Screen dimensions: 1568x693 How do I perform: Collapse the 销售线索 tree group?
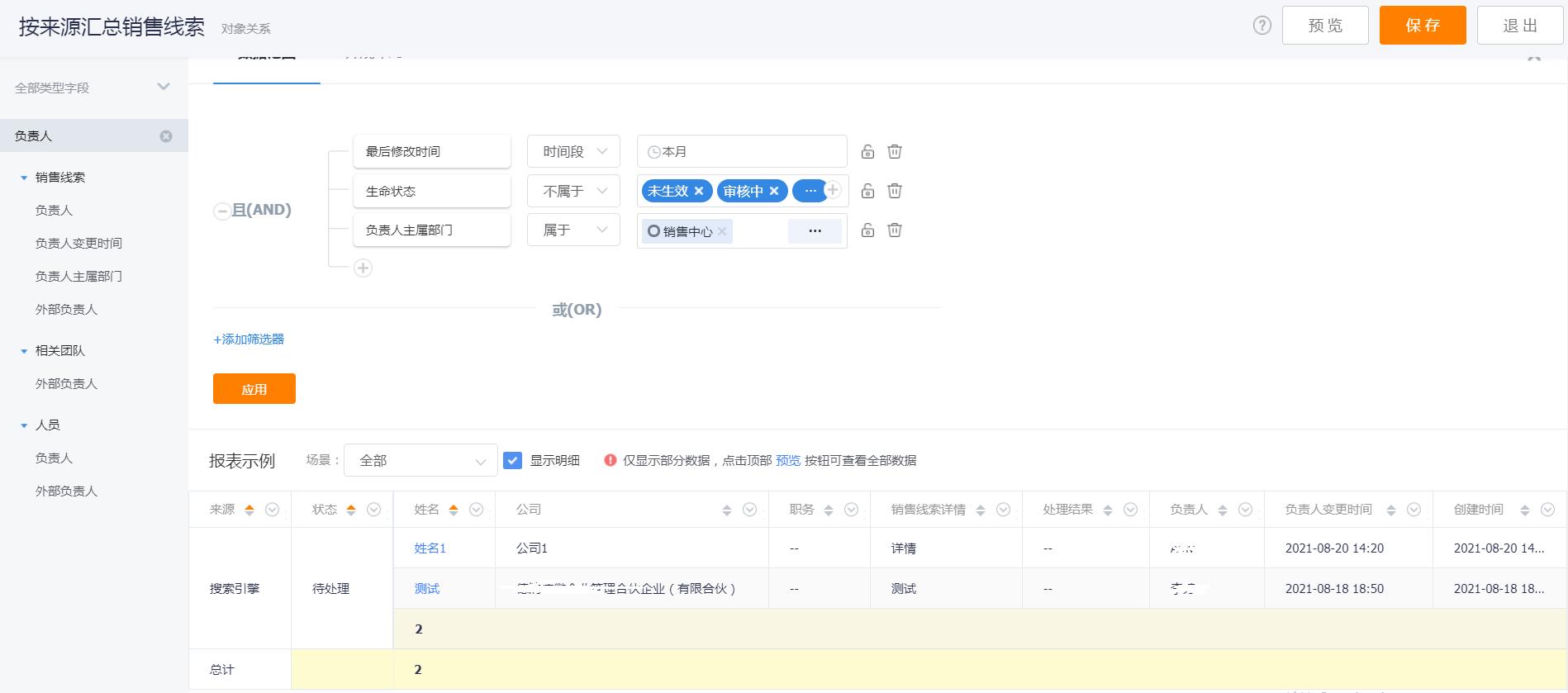tap(24, 178)
